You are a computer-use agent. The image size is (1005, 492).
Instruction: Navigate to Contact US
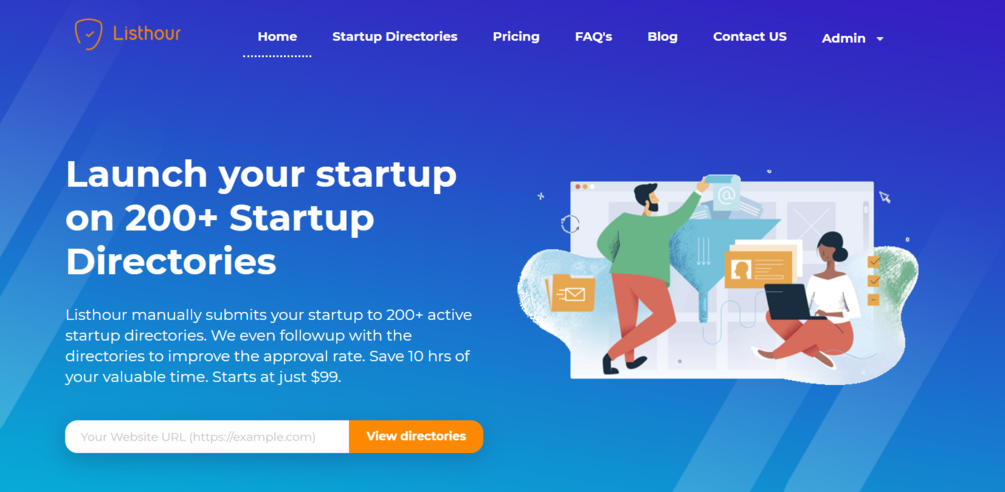pyautogui.click(x=750, y=37)
